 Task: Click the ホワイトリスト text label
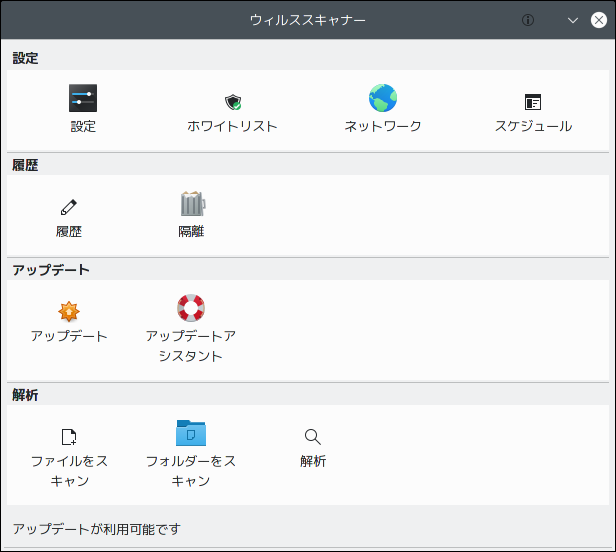tap(233, 126)
